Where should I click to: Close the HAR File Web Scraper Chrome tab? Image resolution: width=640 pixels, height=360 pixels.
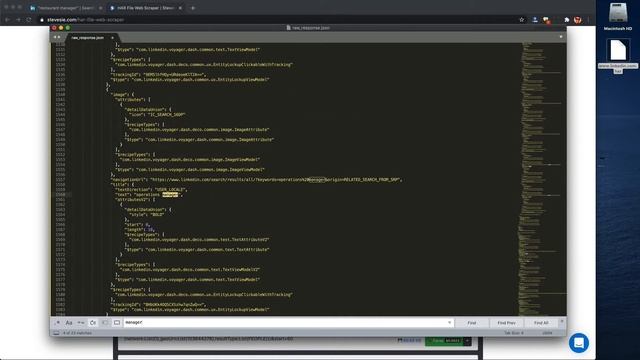pyautogui.click(x=180, y=8)
